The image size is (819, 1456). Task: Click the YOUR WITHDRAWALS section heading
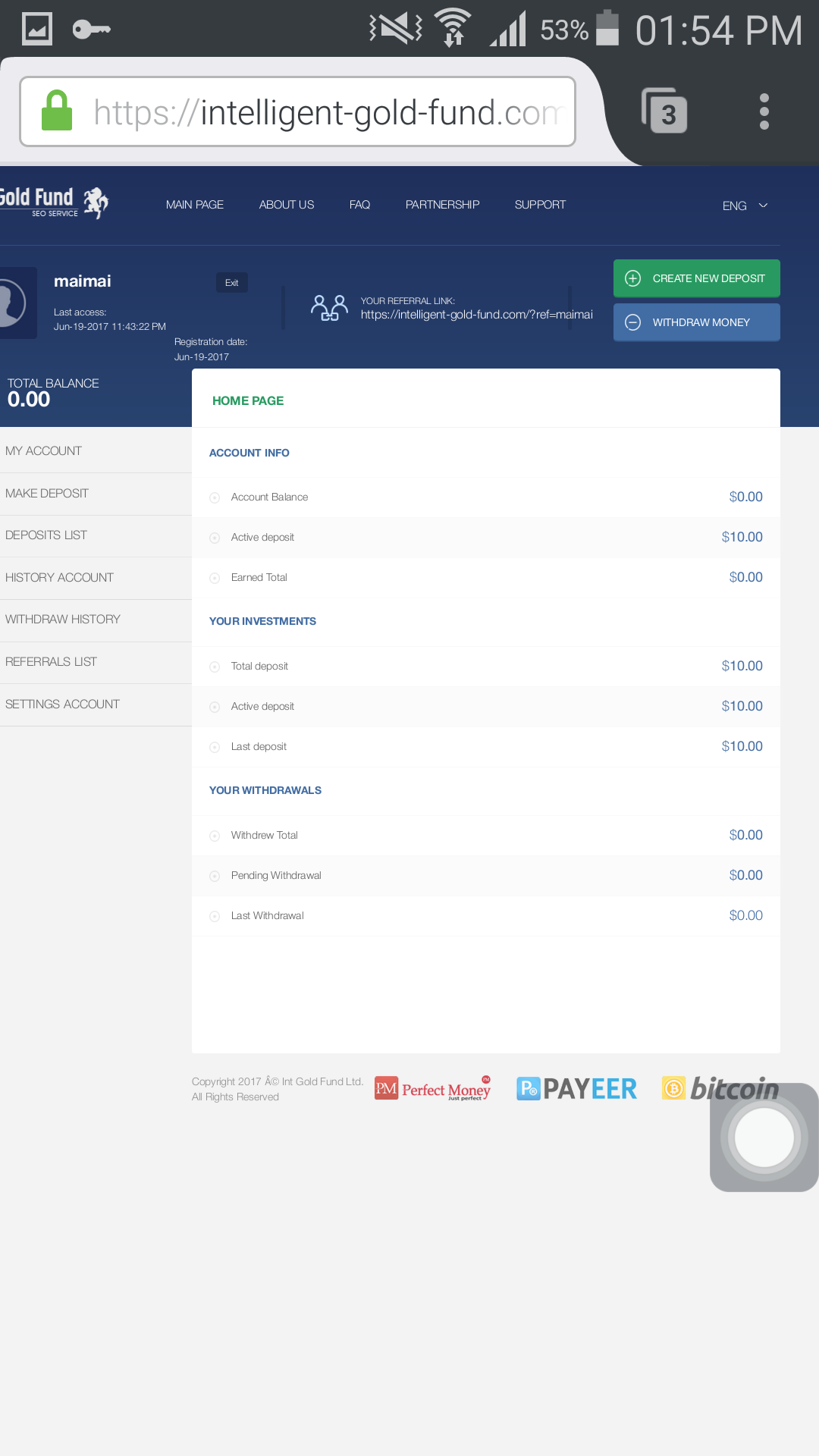265,790
